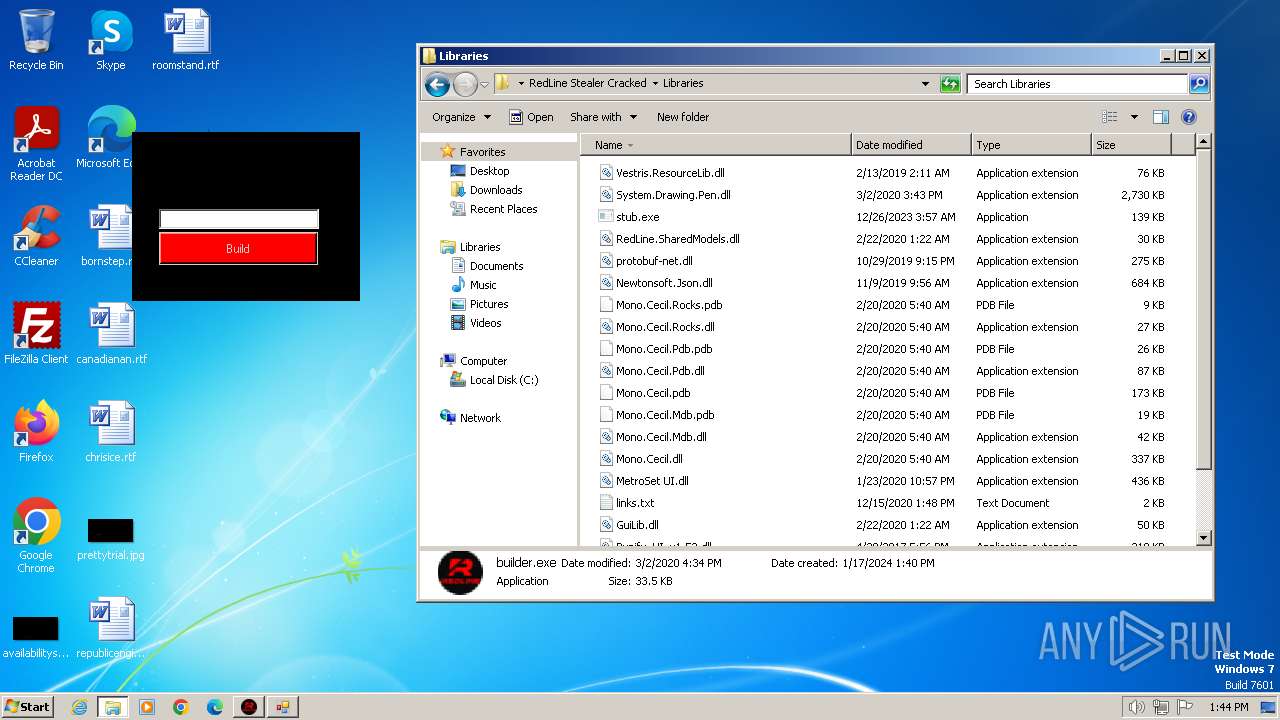Open Pictures library
Image resolution: width=1280 pixels, height=720 pixels.
489,304
